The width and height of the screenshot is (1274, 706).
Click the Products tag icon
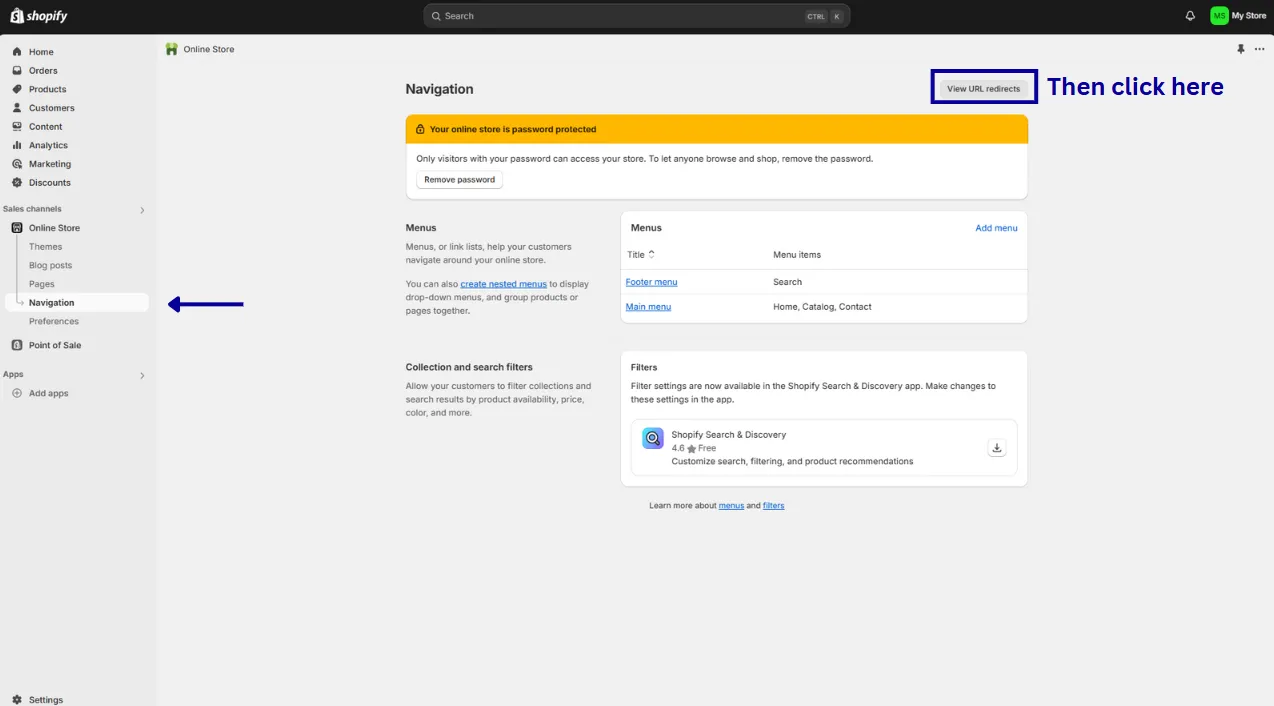[17, 89]
